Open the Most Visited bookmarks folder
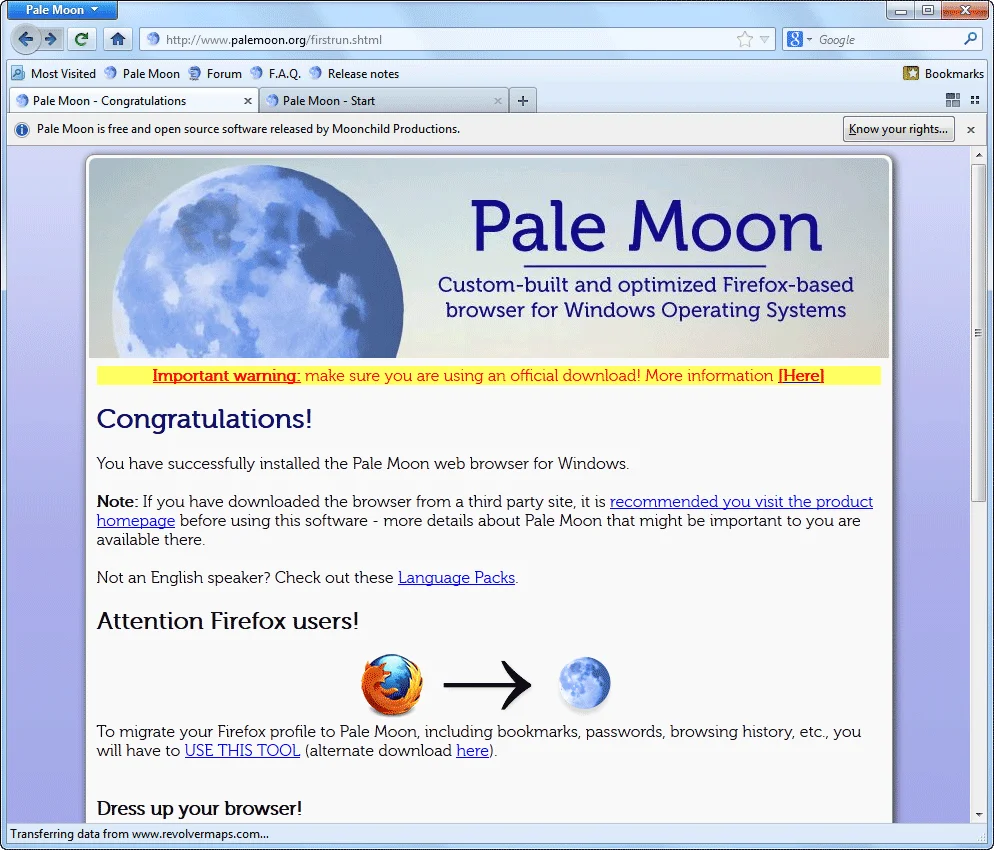This screenshot has width=994, height=850. (54, 74)
